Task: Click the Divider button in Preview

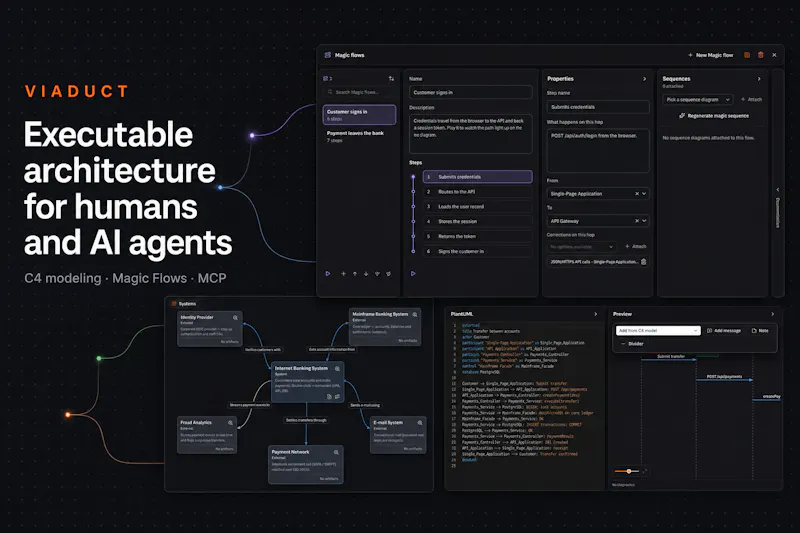Action: point(632,344)
